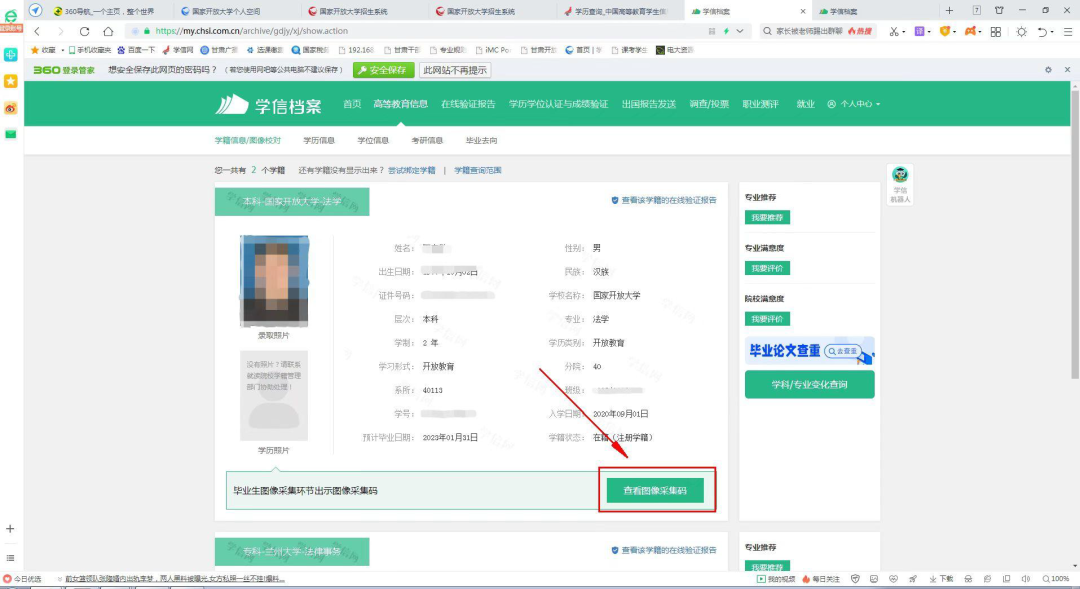Open the 下载 downloads icon in status bar
The height and width of the screenshot is (589, 1080).
(941, 579)
